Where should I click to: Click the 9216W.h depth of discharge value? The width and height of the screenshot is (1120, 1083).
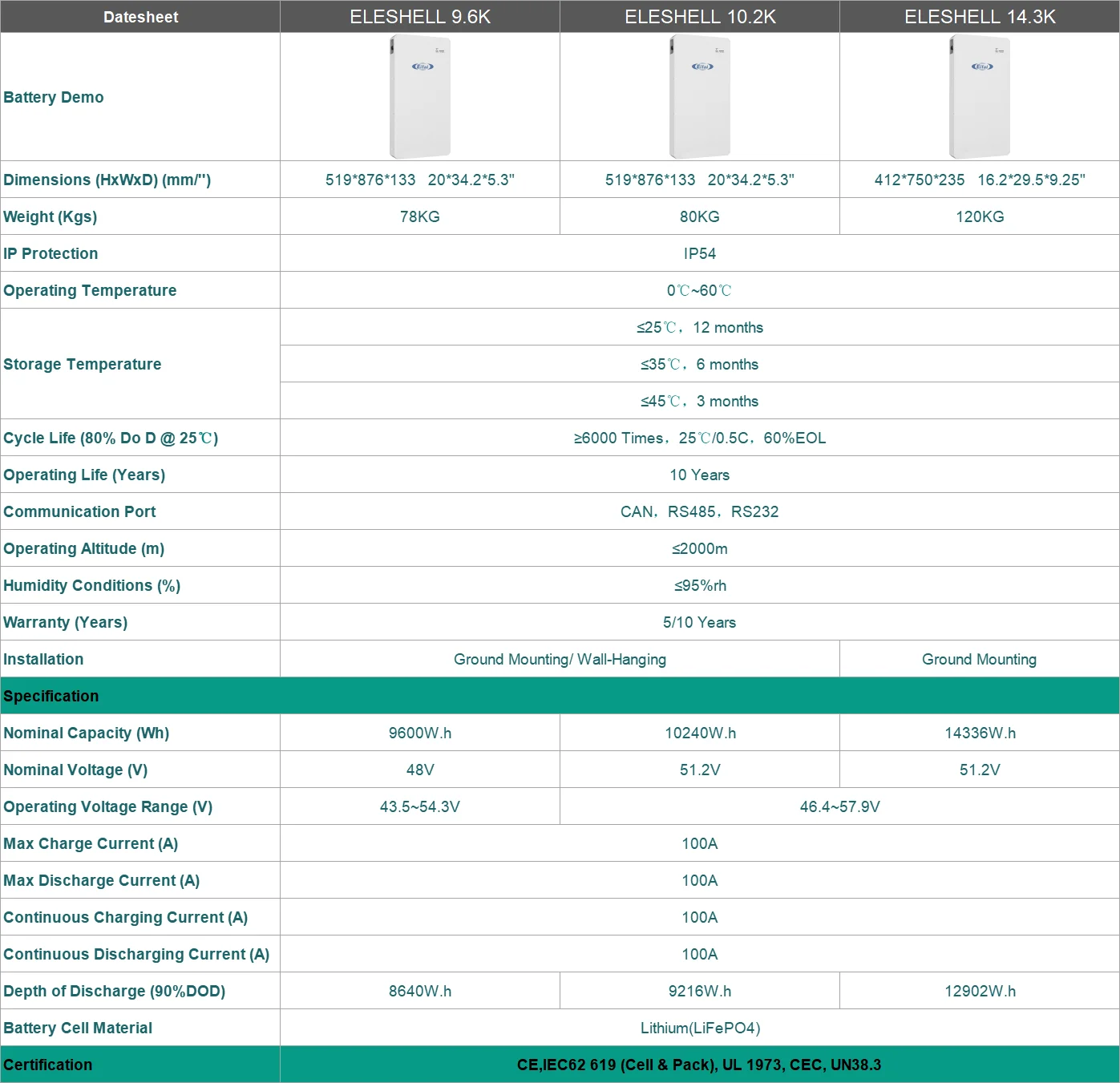click(x=699, y=991)
